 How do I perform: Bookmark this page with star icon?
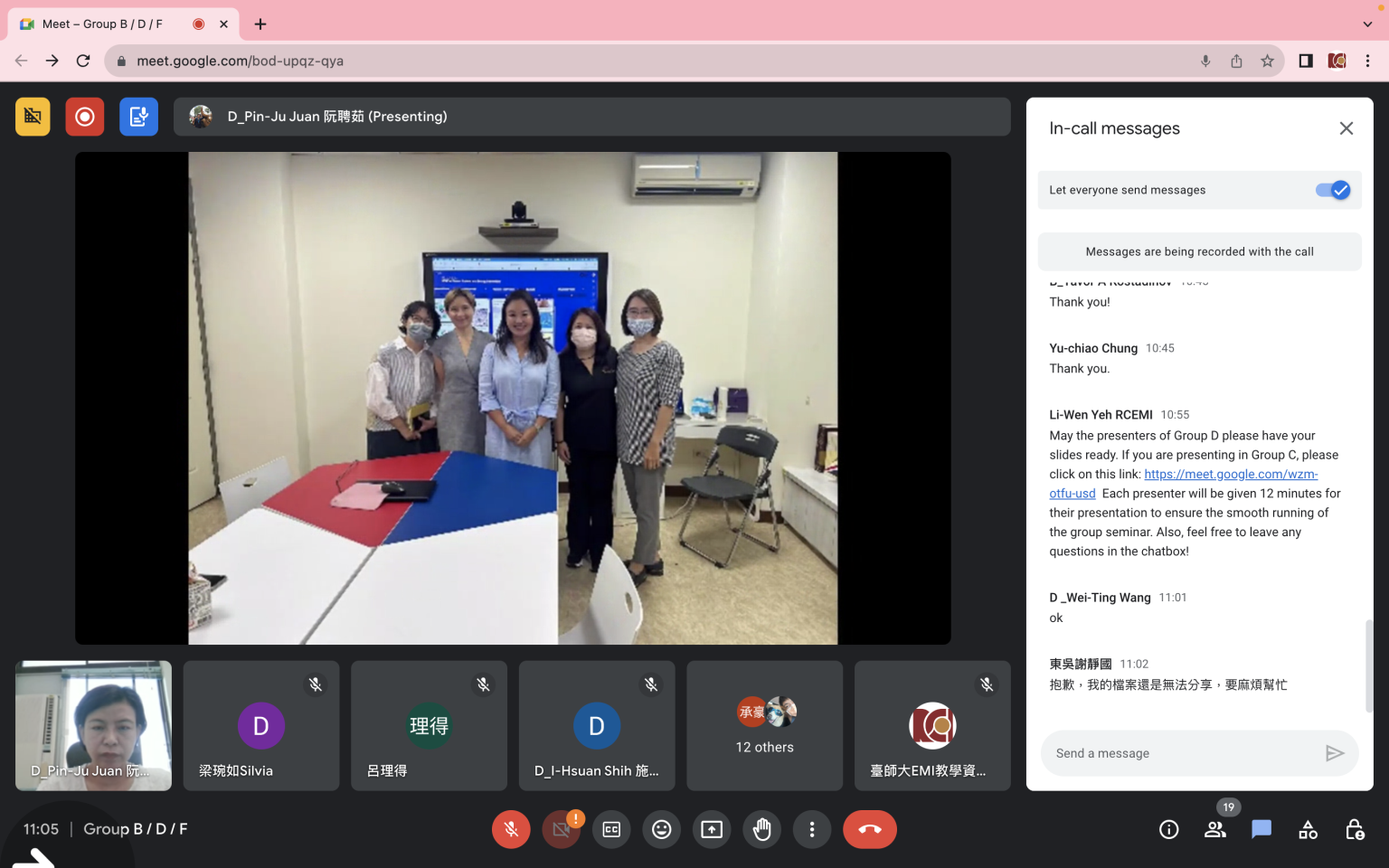tap(1267, 61)
